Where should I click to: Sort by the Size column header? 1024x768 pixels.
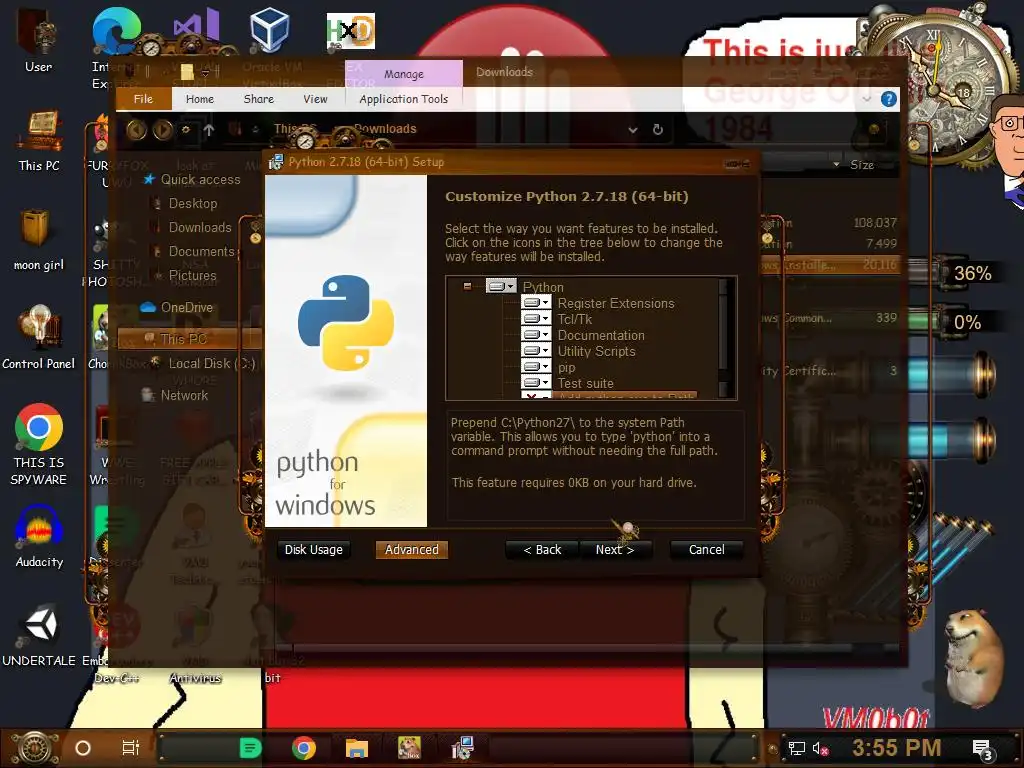[x=861, y=165]
